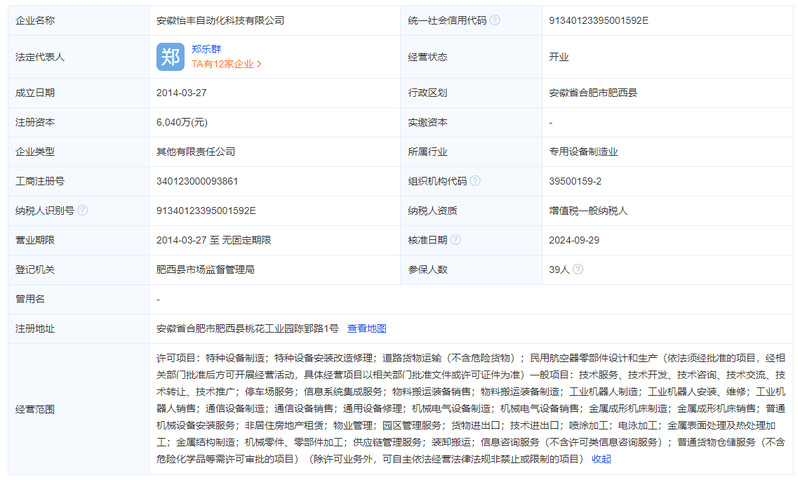The height and width of the screenshot is (480, 798).
Task: Click registered capital value 6,040万(元)
Action: coord(182,122)
